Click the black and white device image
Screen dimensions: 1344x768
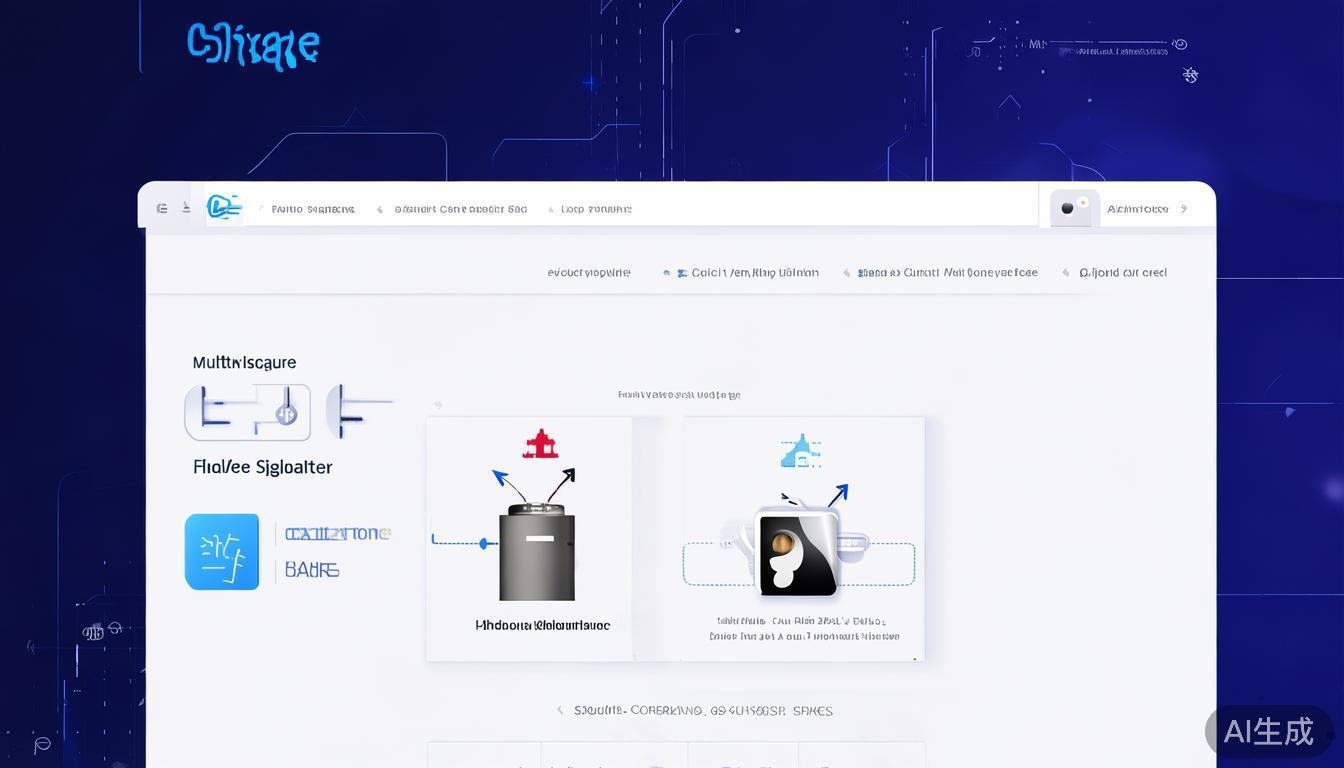[x=798, y=555]
